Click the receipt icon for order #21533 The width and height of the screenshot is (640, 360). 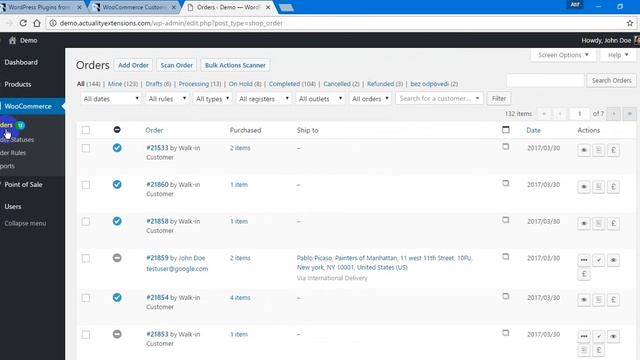(598, 150)
